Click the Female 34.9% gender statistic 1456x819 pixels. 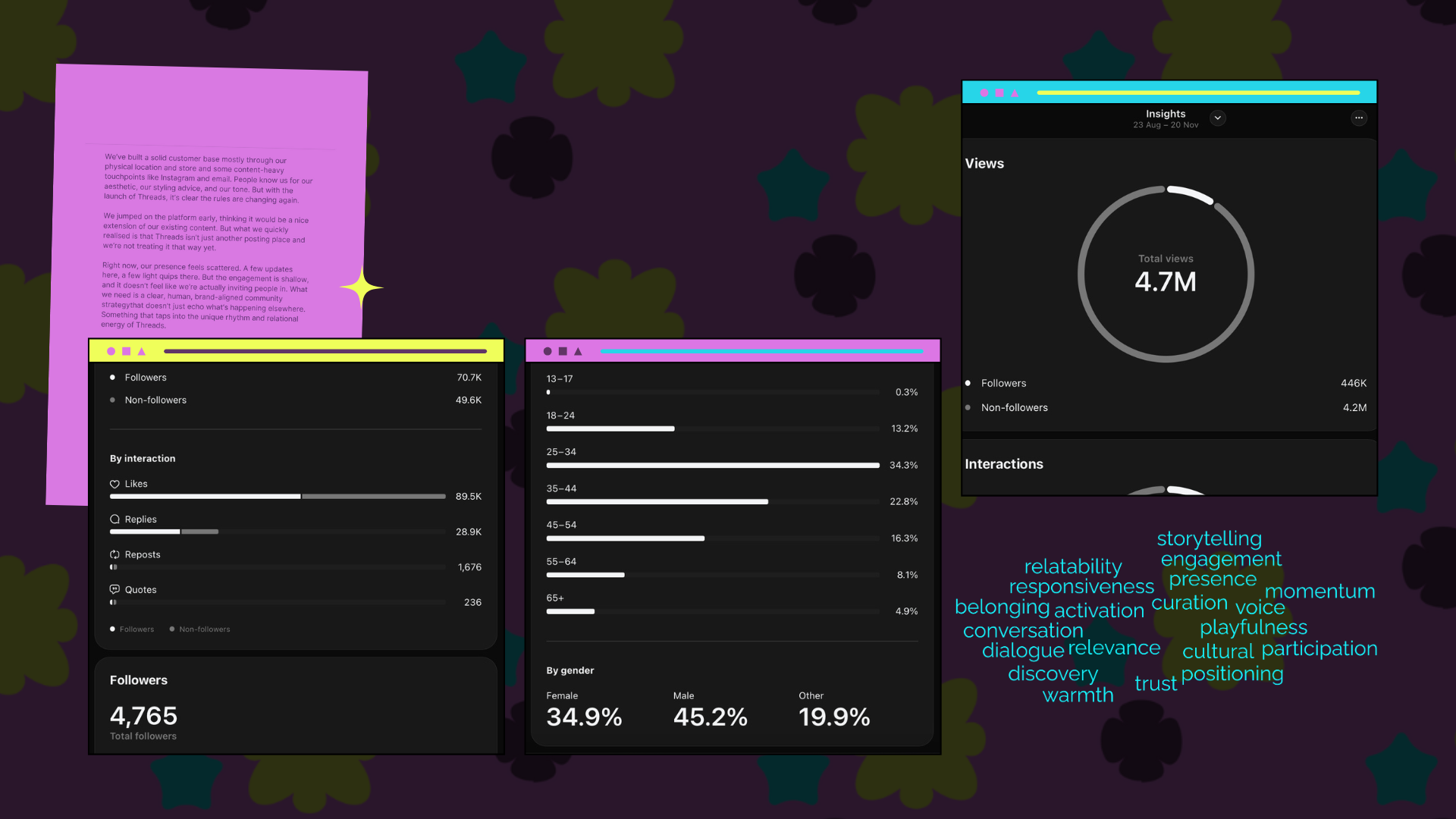[x=584, y=717]
